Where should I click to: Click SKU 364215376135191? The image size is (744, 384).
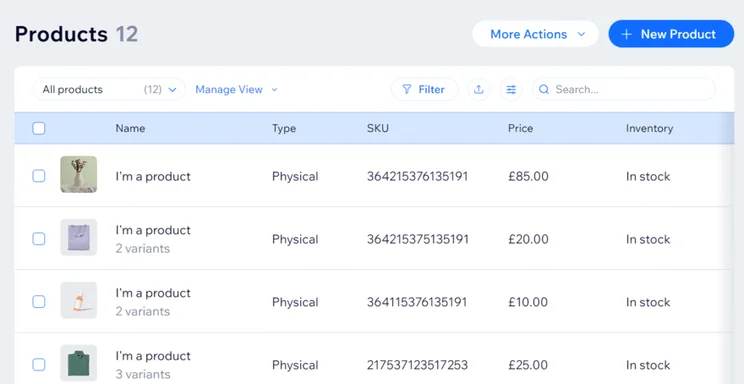(x=418, y=176)
